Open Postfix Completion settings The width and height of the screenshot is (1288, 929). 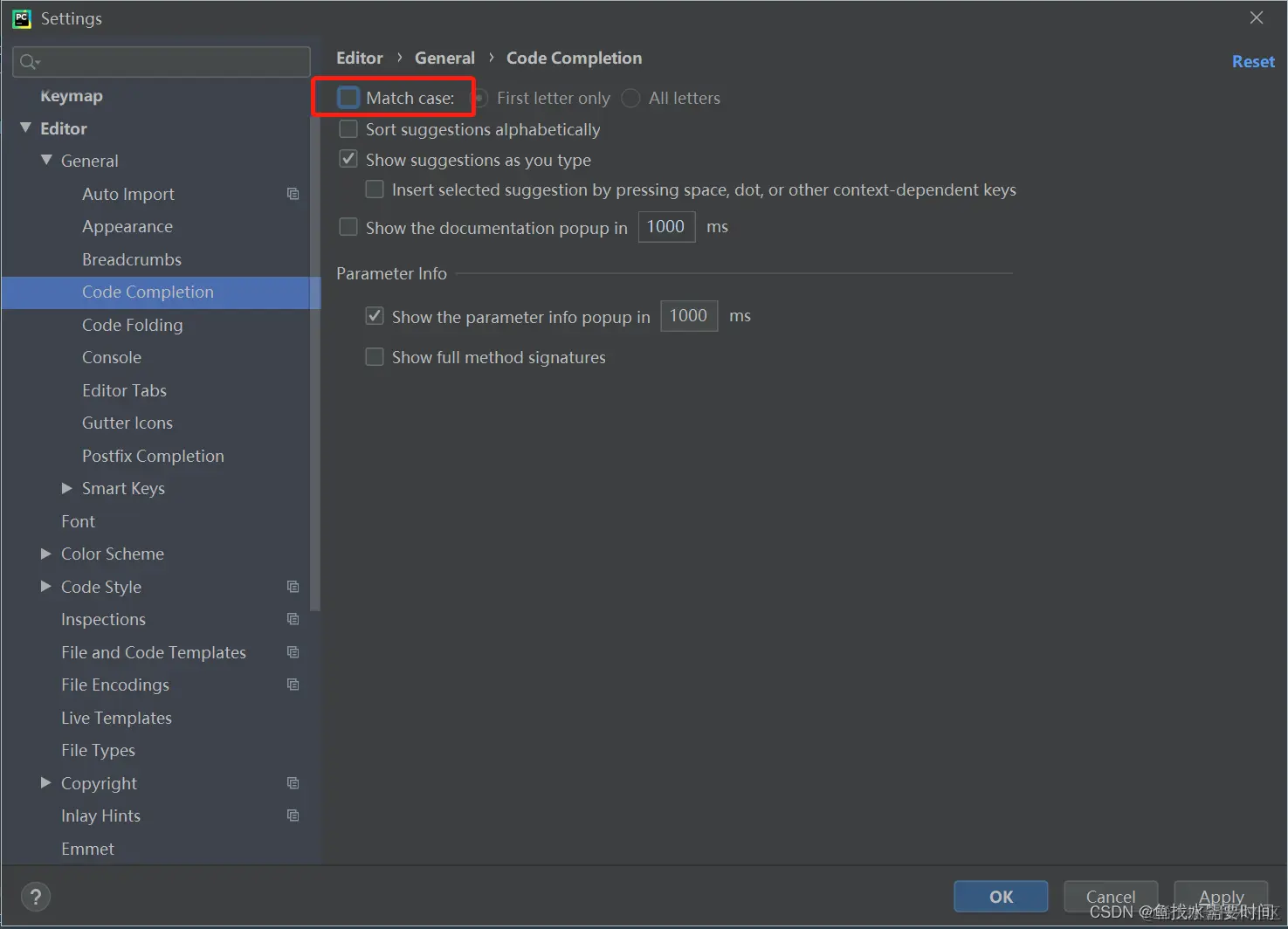point(153,456)
